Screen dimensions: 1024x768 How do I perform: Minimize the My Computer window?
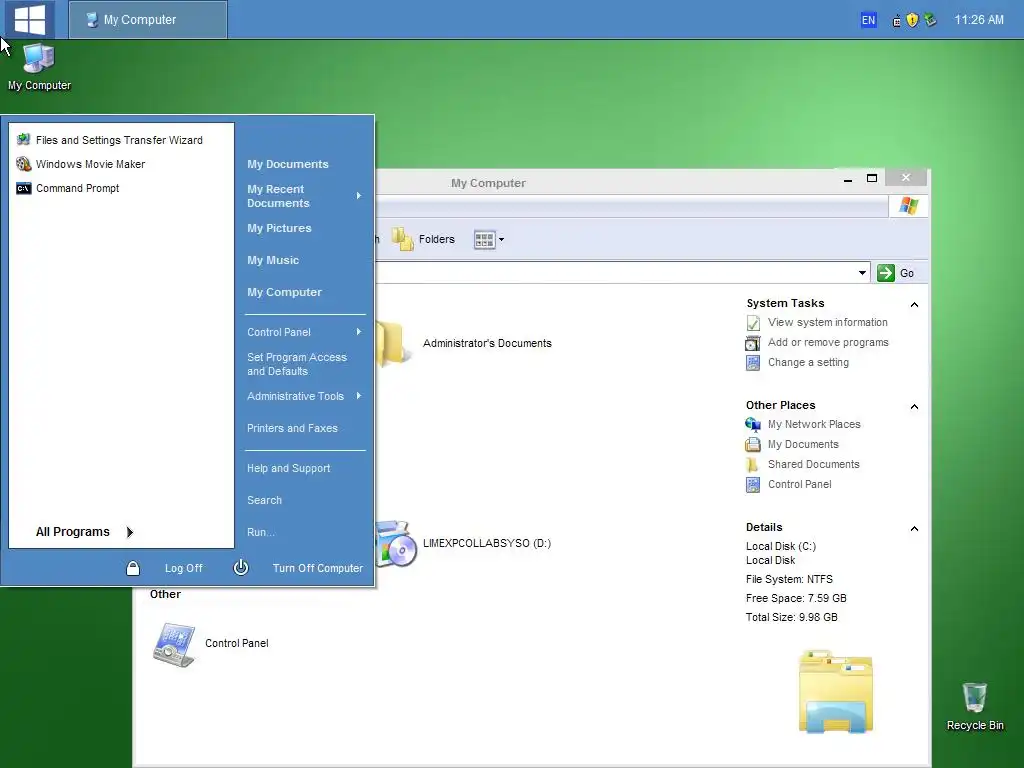click(x=848, y=179)
